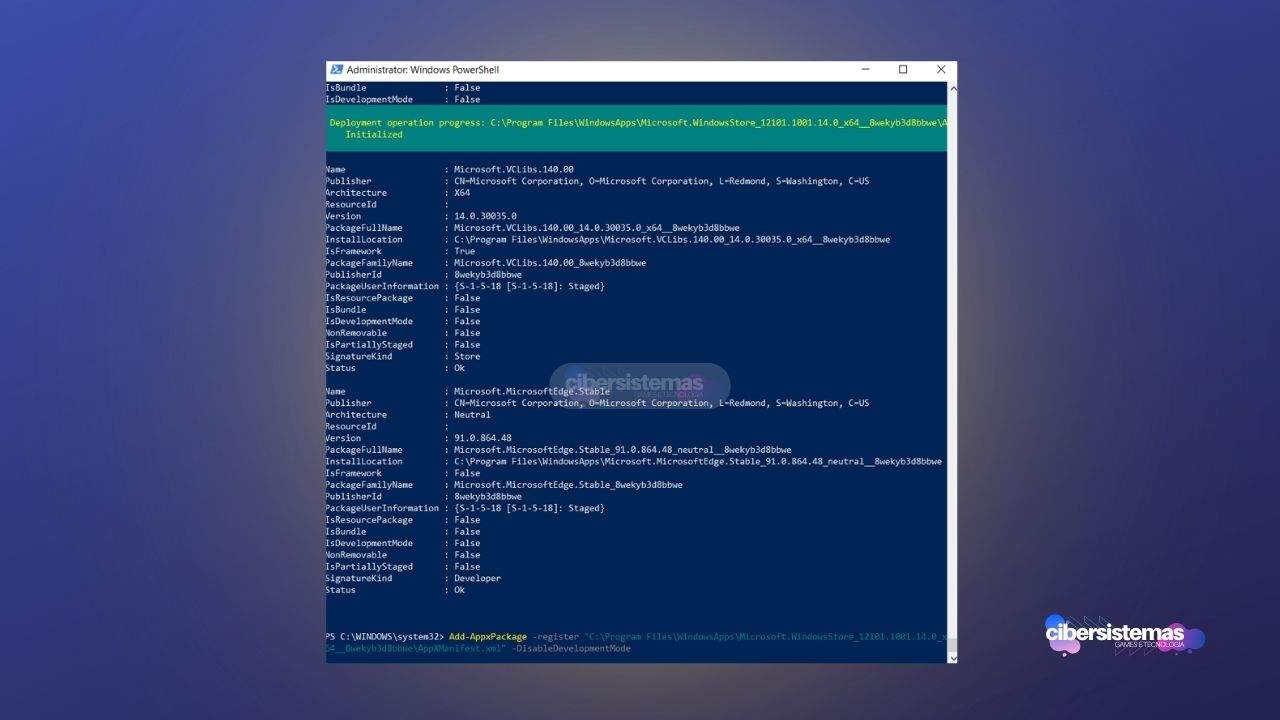Click the 'Deployment operation progress' message line
The height and width of the screenshot is (720, 1280).
click(638, 122)
